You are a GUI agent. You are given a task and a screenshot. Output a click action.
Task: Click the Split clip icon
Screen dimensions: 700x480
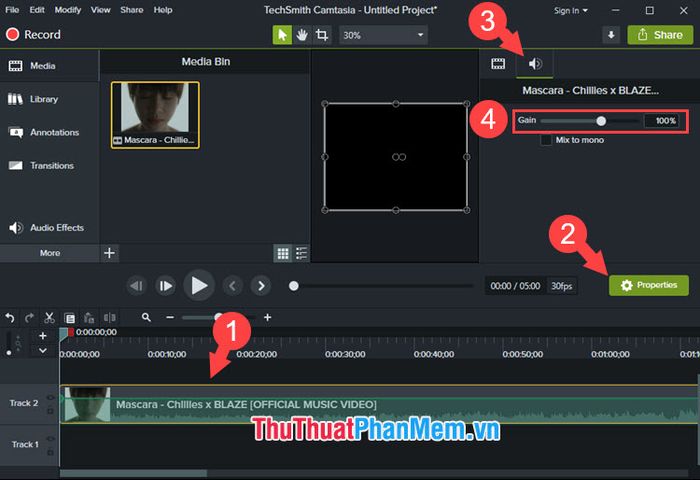(x=109, y=317)
